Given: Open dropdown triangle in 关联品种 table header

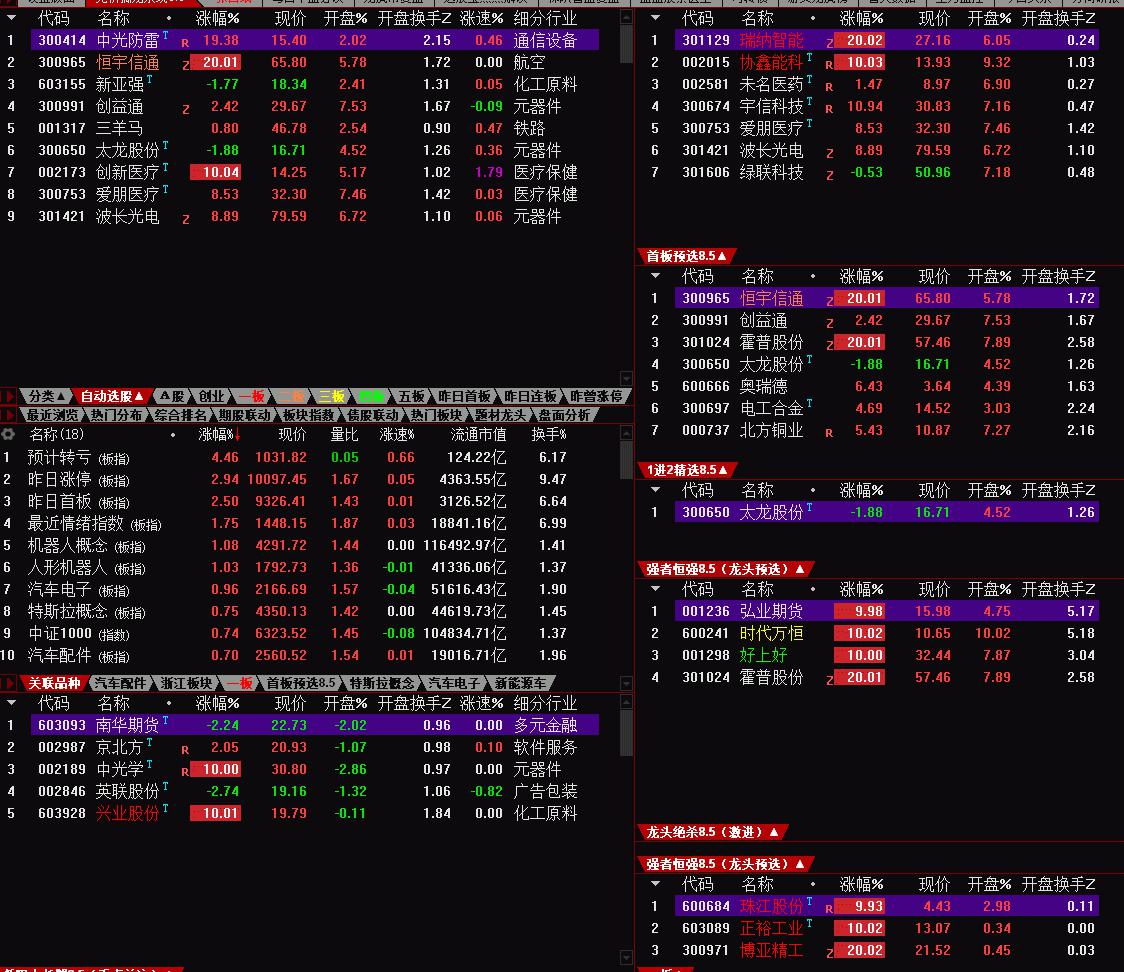Looking at the screenshot, I should (11, 702).
